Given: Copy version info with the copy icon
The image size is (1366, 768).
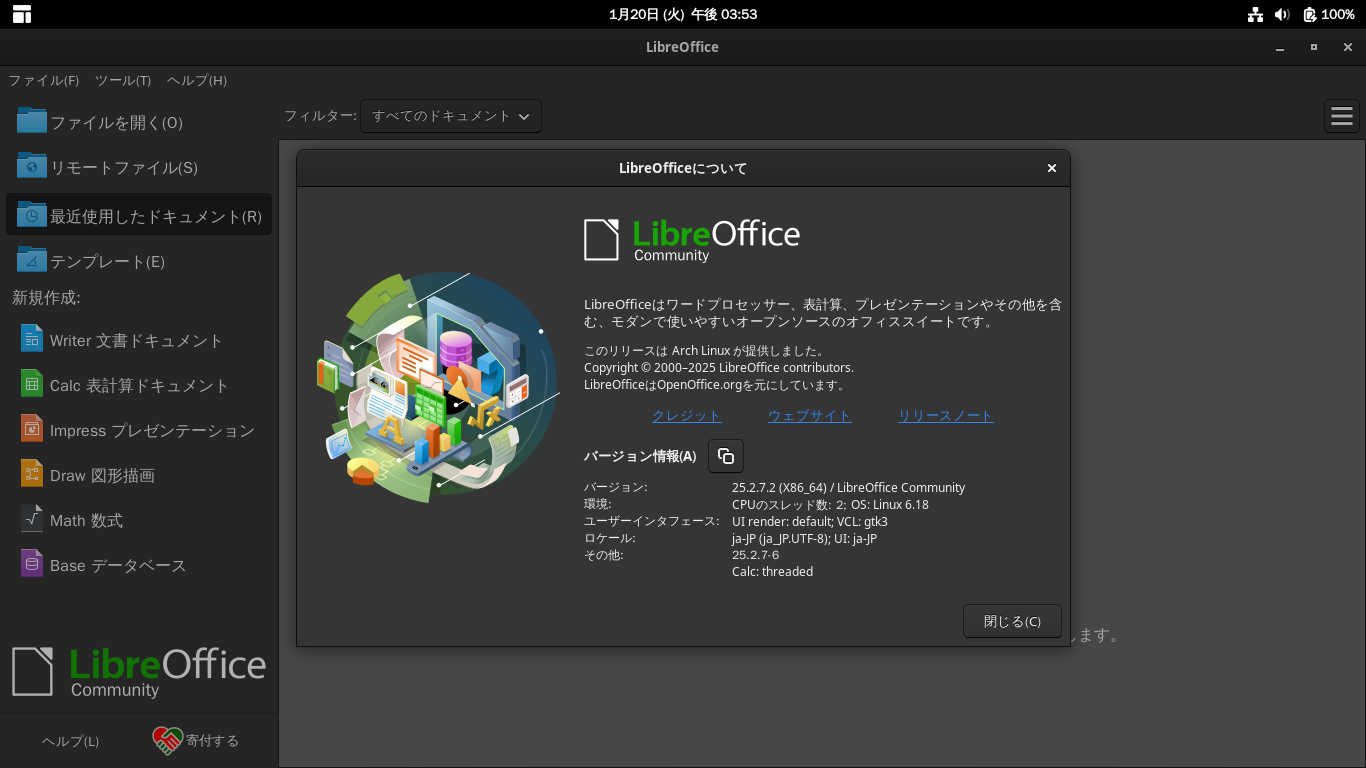Looking at the screenshot, I should [726, 456].
